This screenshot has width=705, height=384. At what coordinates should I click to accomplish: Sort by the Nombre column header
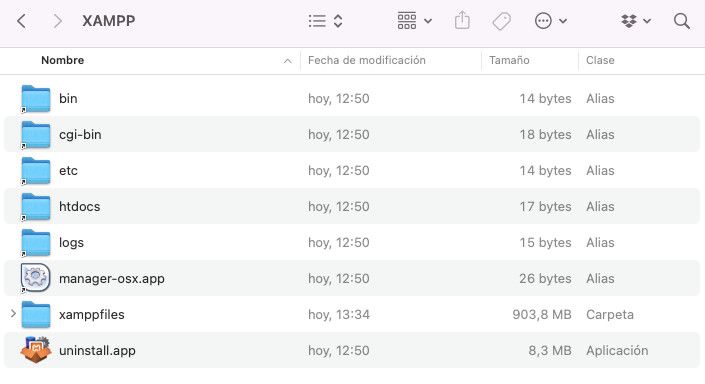[62, 60]
